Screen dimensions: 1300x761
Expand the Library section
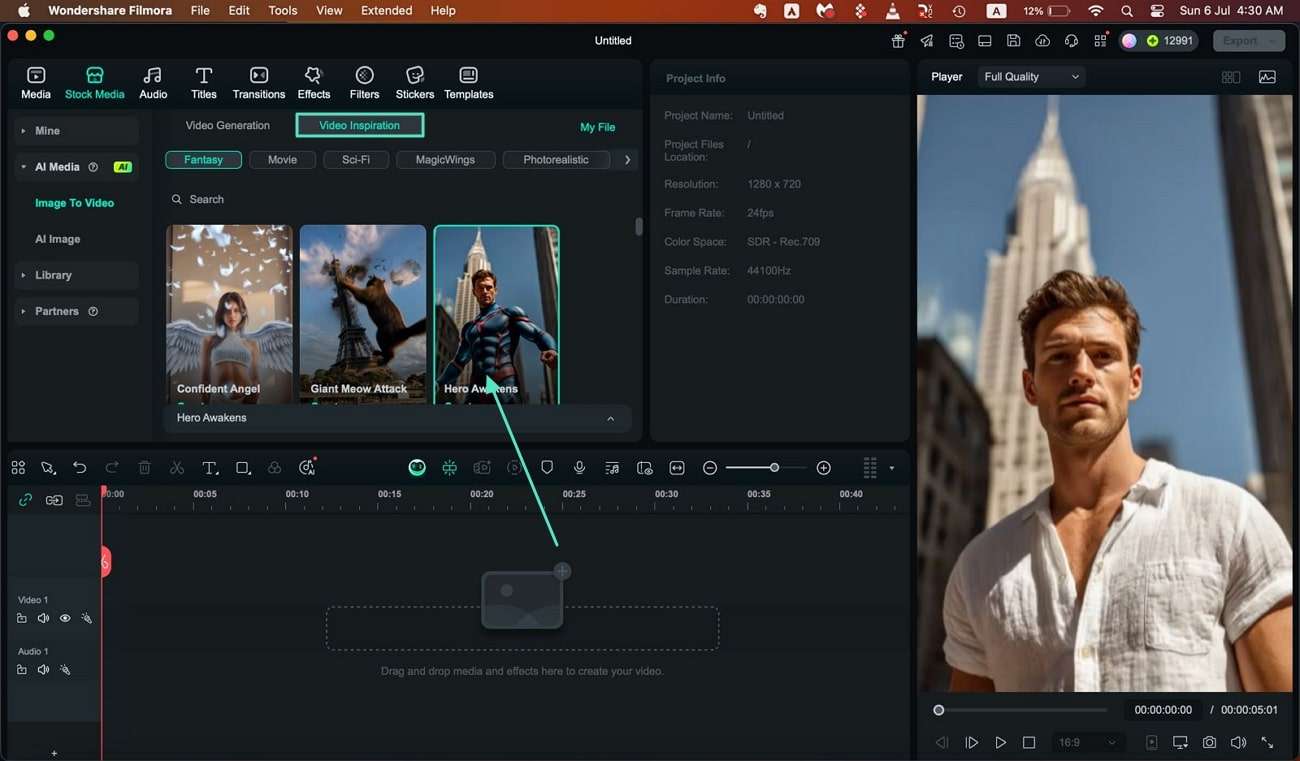click(77, 275)
